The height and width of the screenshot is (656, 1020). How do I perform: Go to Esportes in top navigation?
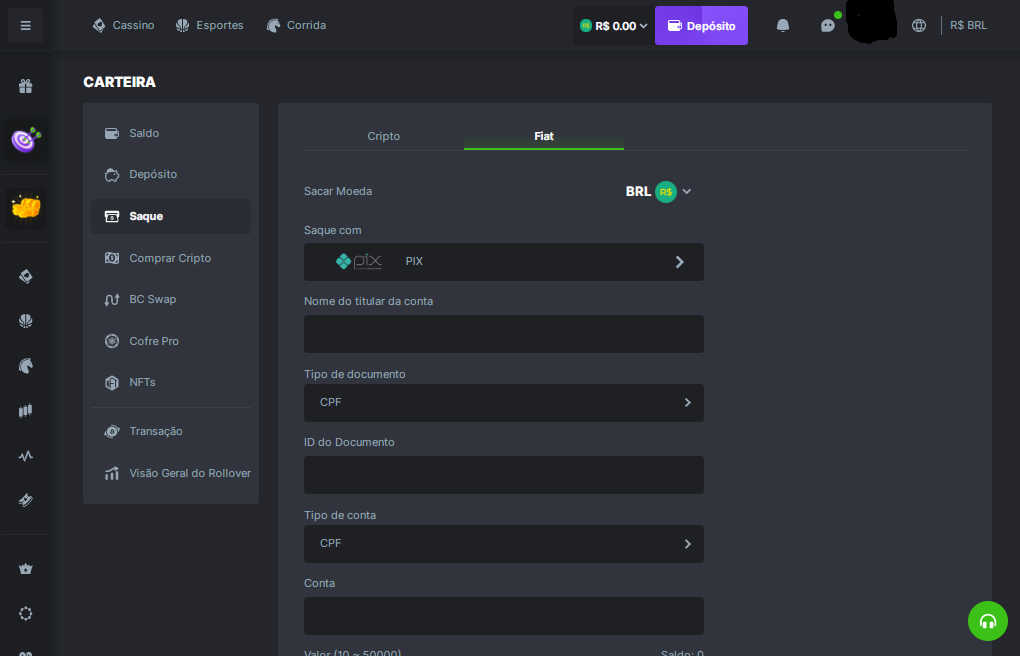tap(209, 25)
